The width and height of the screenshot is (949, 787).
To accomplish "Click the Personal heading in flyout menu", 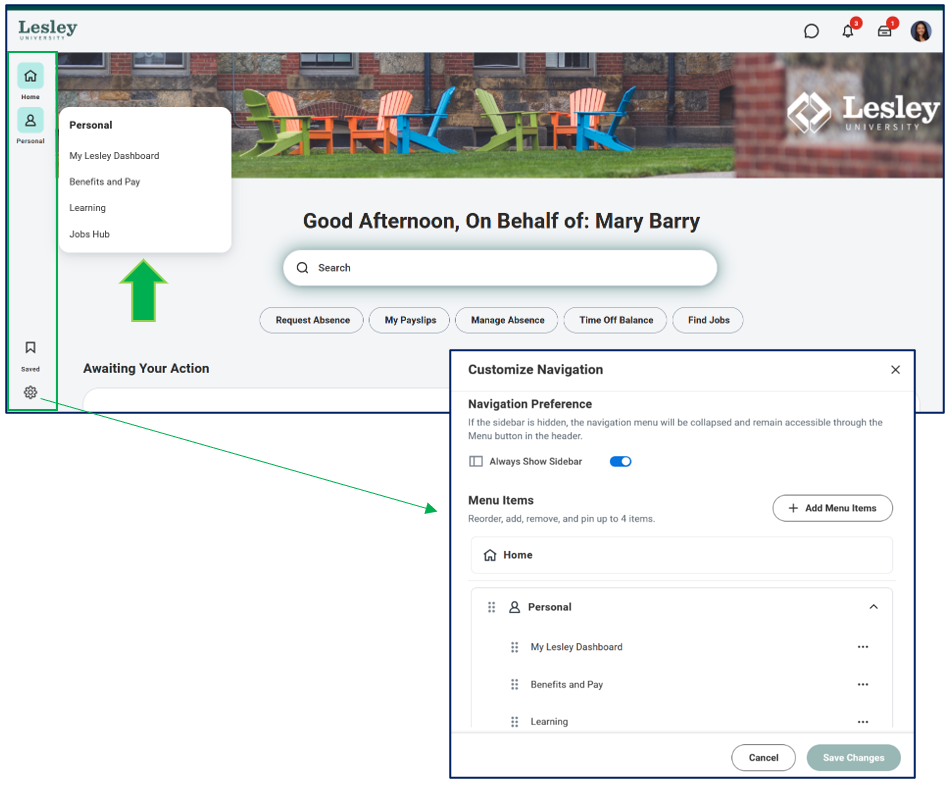I will coord(91,125).
